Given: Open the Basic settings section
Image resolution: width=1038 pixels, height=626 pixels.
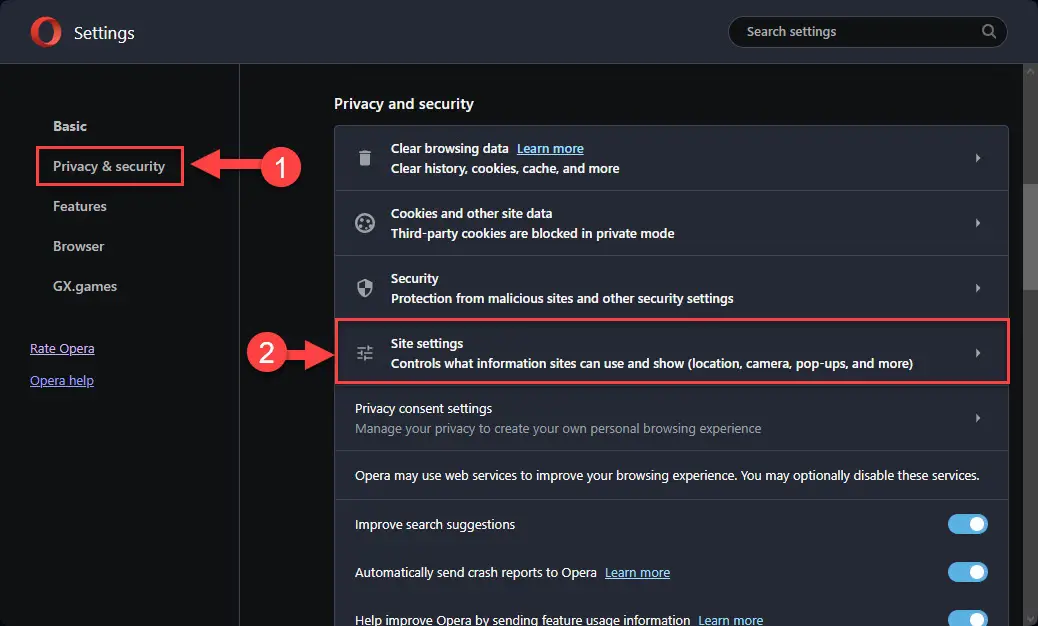Looking at the screenshot, I should (x=70, y=126).
